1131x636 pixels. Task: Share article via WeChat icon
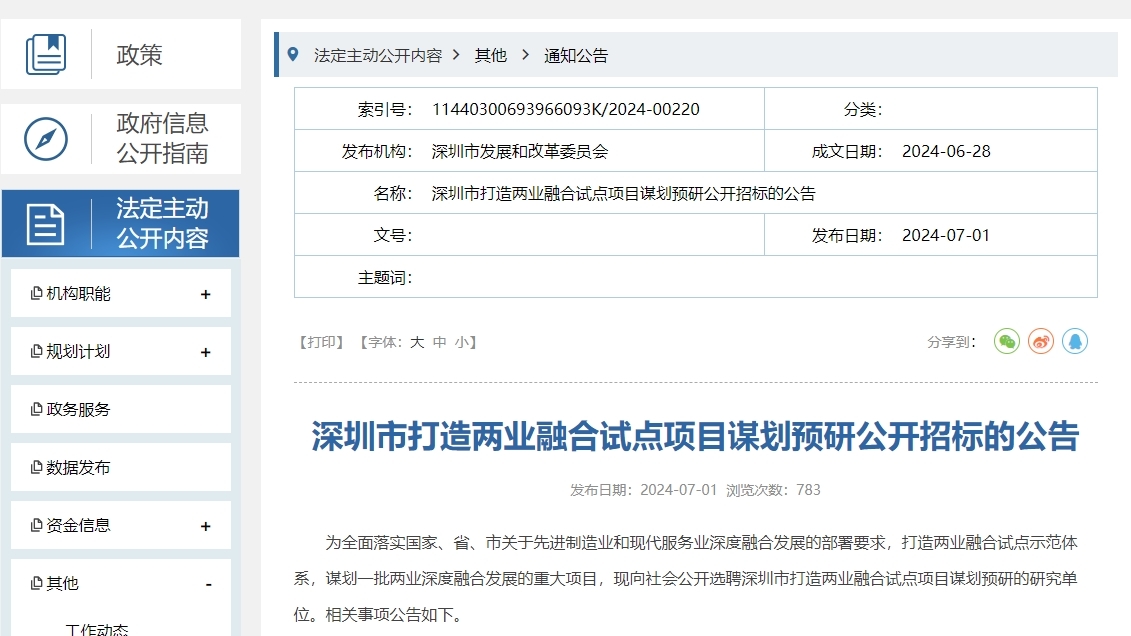tap(1007, 342)
